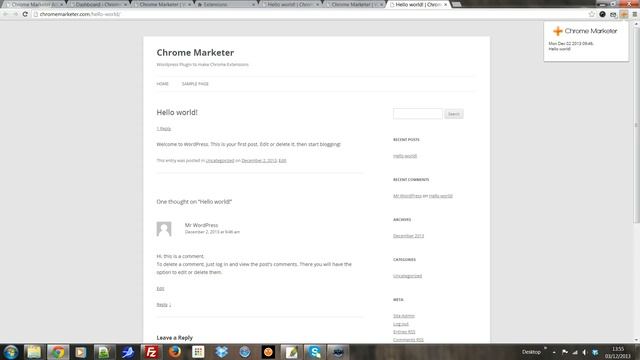Screen dimensions: 640x360
Task: Click the Mr WordPress commenter avatar
Action: [x=164, y=229]
